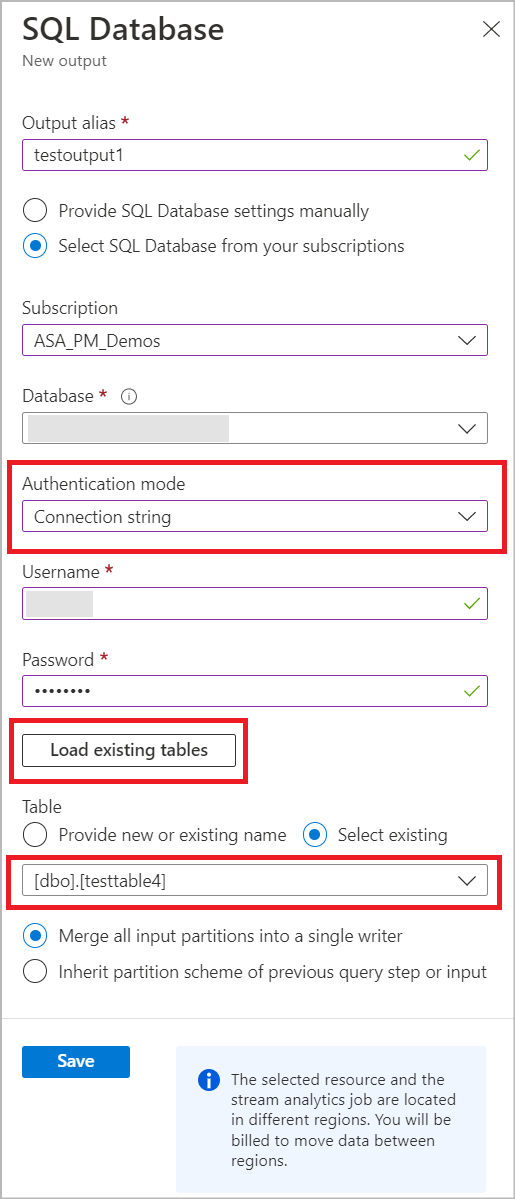Click the green checkmark in Password field
The image size is (515, 1199).
coord(471,691)
